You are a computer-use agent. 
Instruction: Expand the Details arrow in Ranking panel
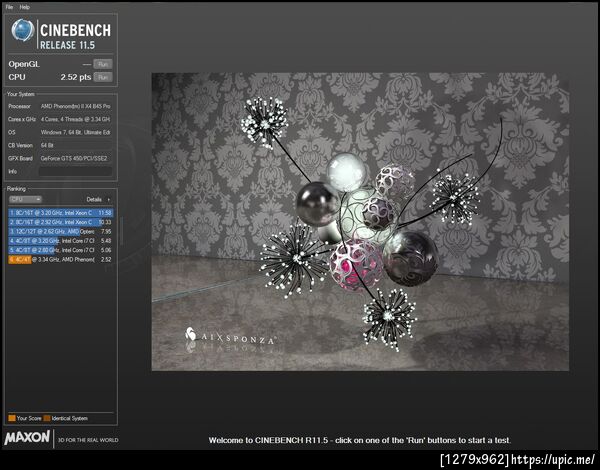click(x=109, y=199)
